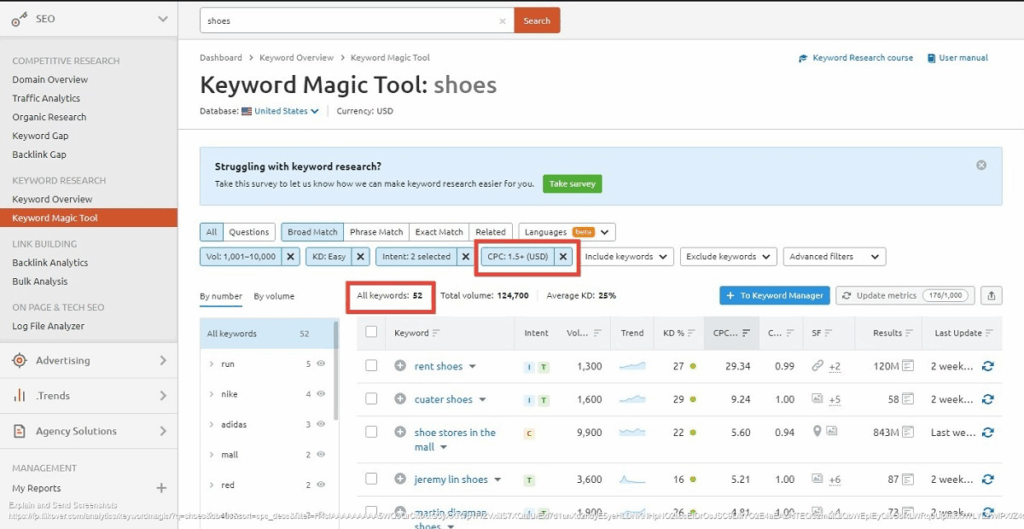Open the Advanced filters dropdown

click(x=834, y=257)
